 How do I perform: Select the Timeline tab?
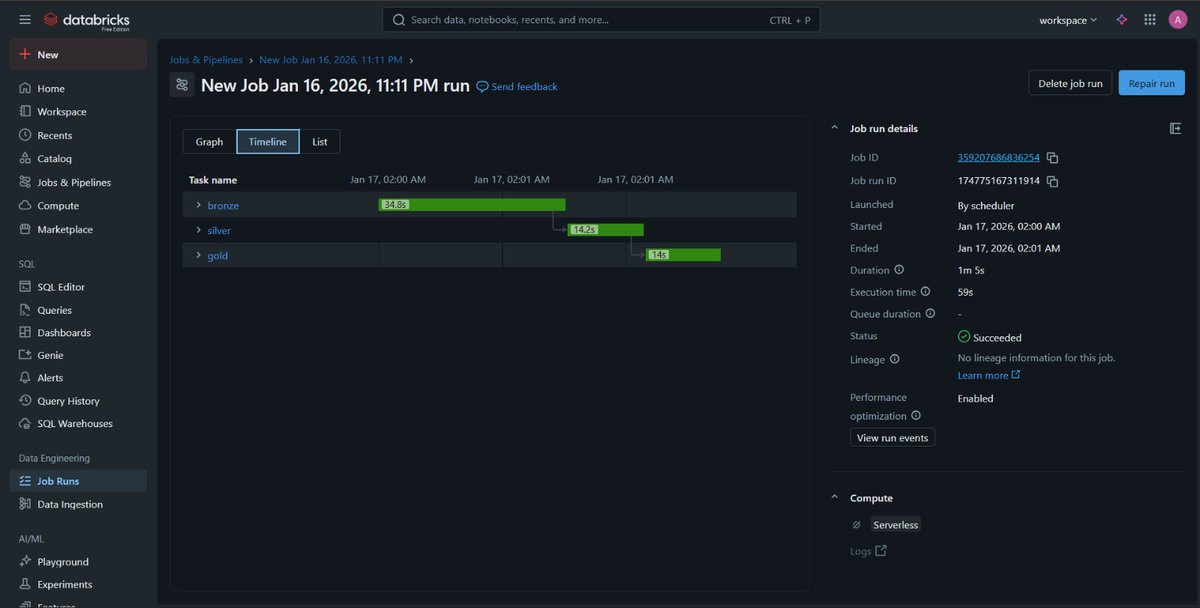point(268,142)
